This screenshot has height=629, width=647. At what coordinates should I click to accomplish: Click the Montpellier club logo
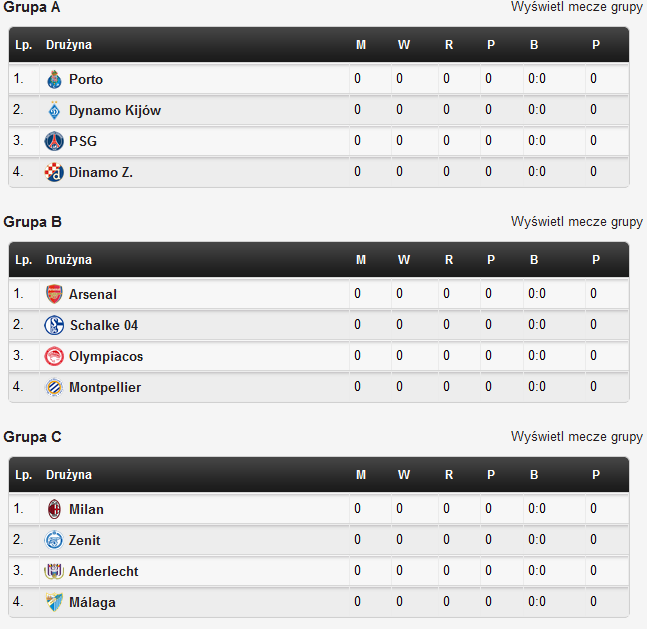tap(54, 387)
